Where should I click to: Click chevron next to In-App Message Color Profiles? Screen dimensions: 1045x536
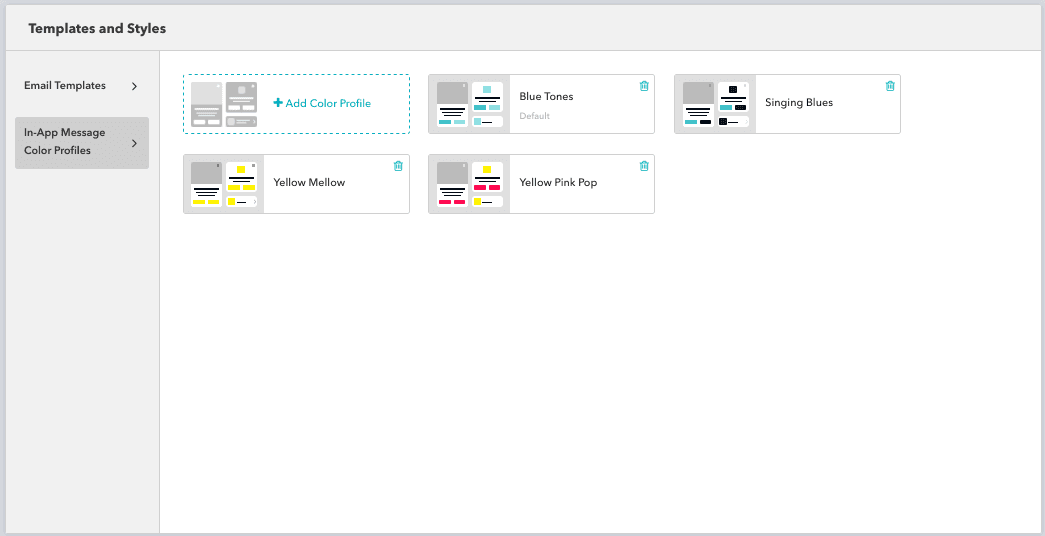(x=135, y=143)
